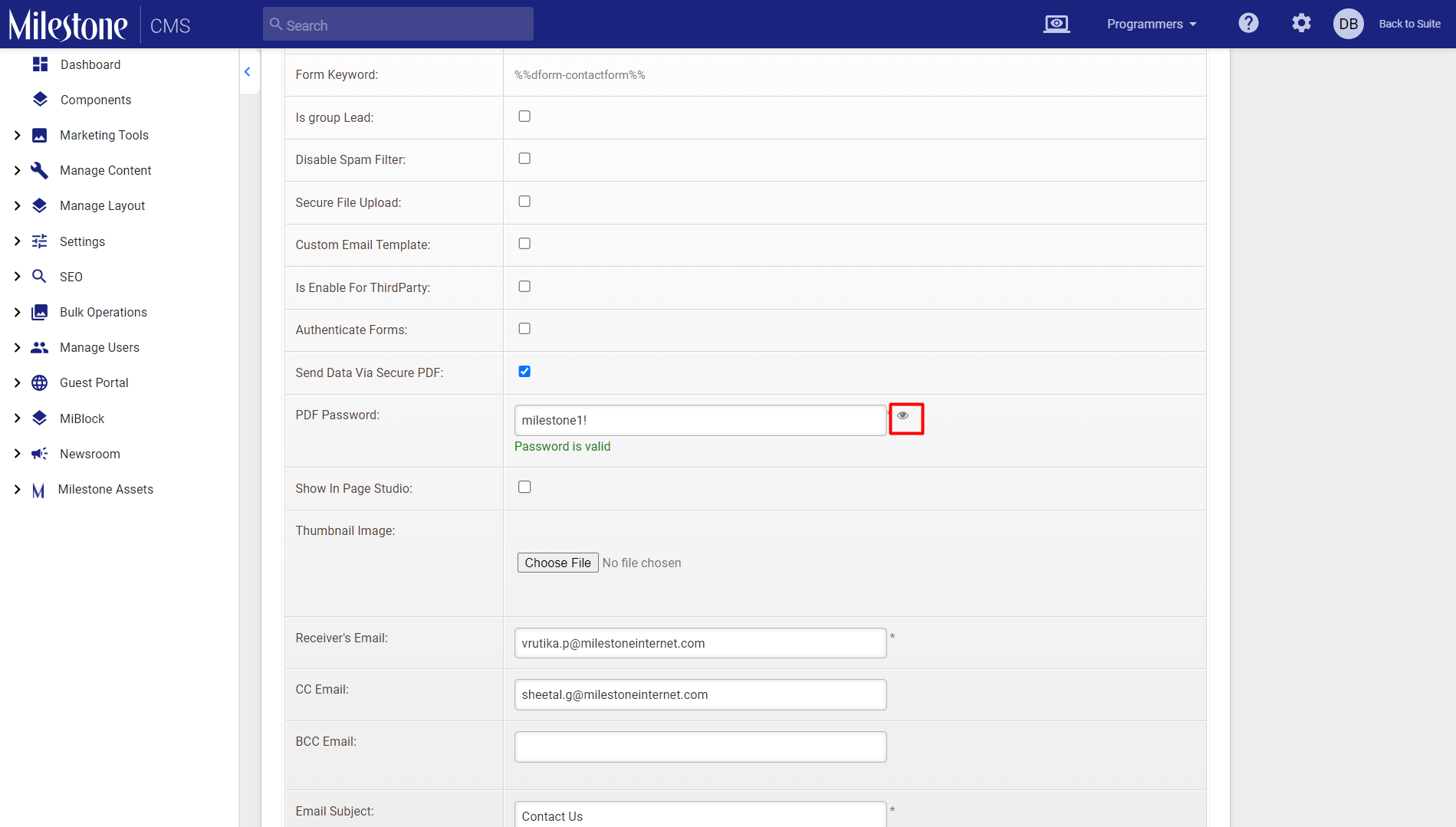Click the Receiver's Email field
1456x827 pixels.
[x=700, y=643]
